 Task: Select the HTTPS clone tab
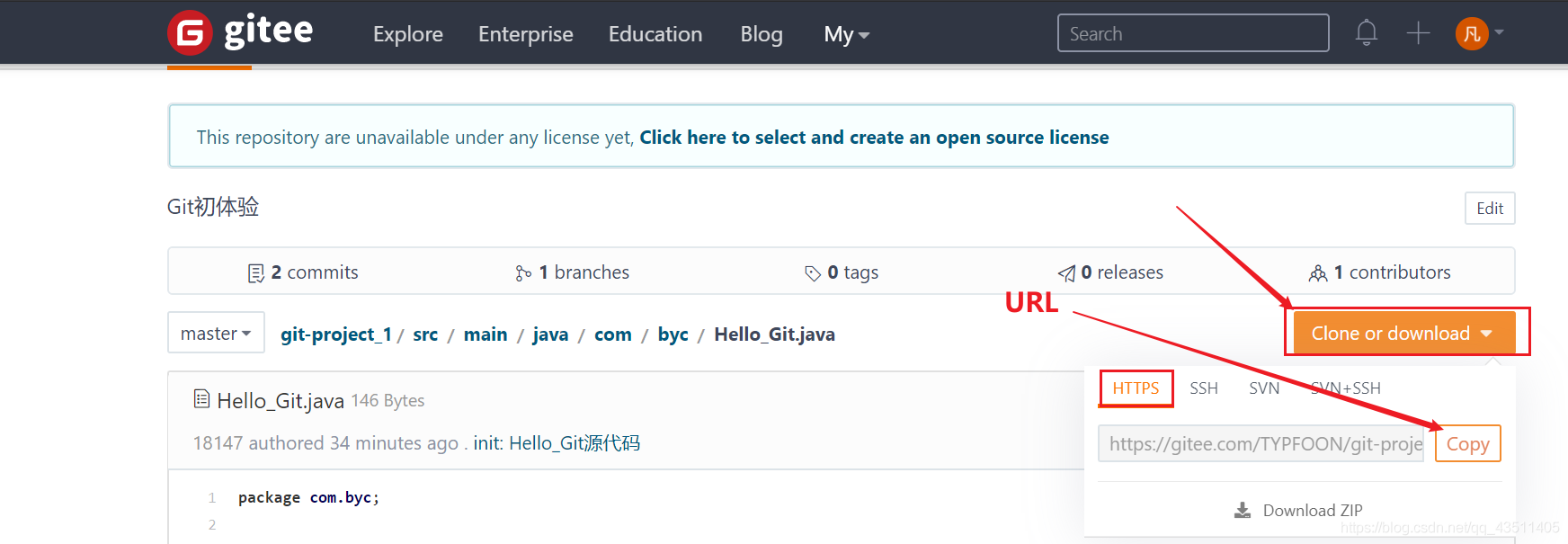[1136, 388]
